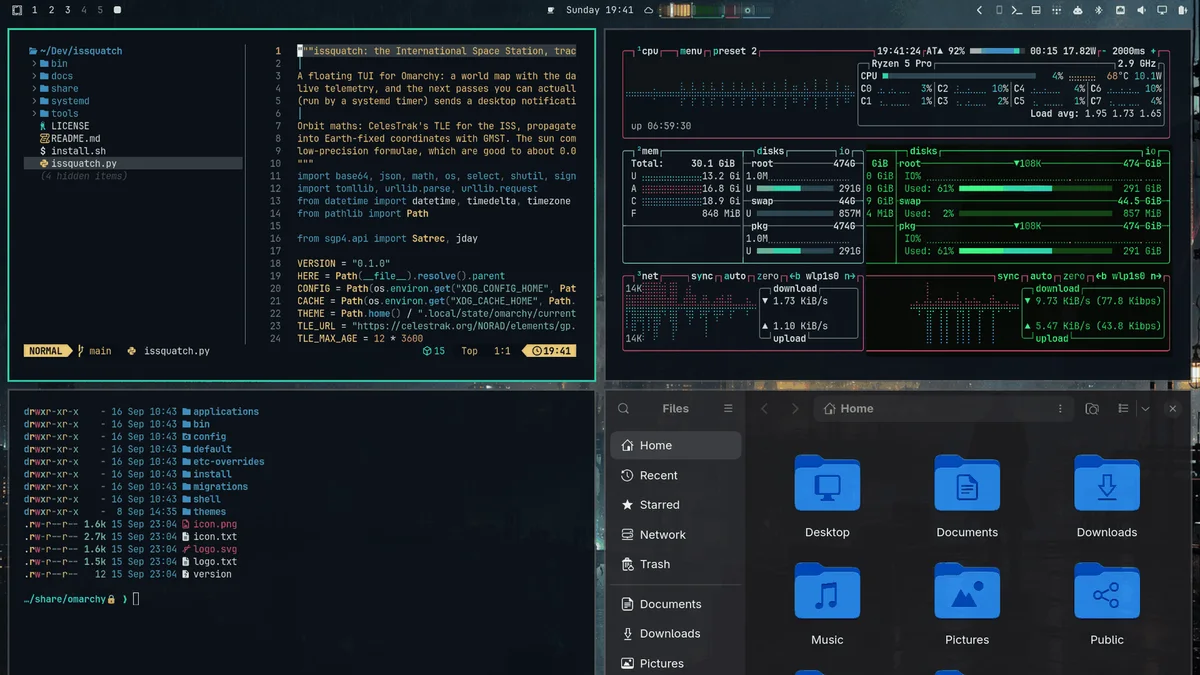
Task: Select Home in Files sidebar
Action: coord(676,445)
